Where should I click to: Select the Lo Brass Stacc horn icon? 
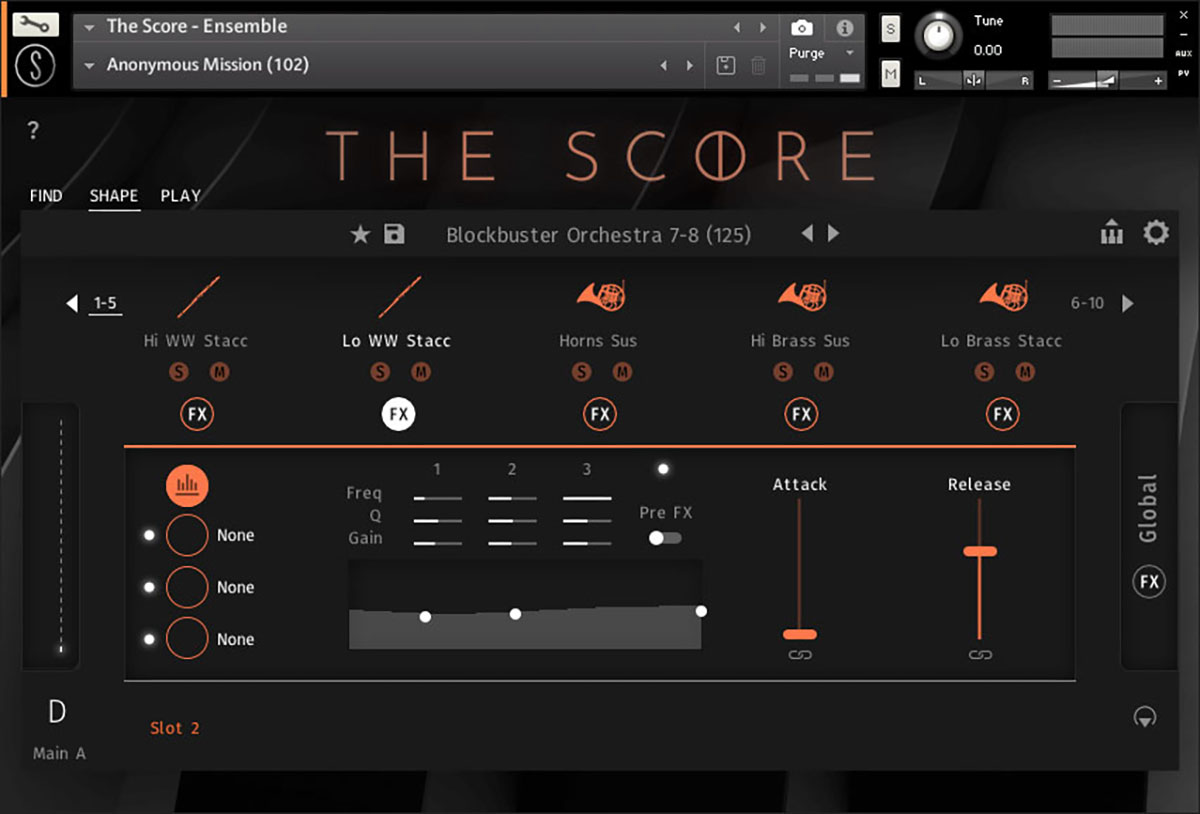click(1003, 296)
